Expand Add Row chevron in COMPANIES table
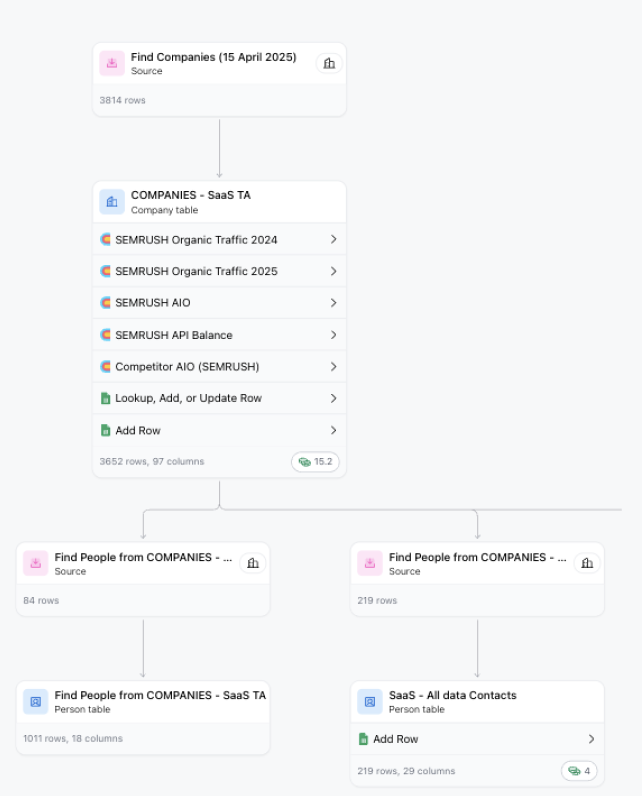This screenshot has width=642, height=796. tap(333, 430)
